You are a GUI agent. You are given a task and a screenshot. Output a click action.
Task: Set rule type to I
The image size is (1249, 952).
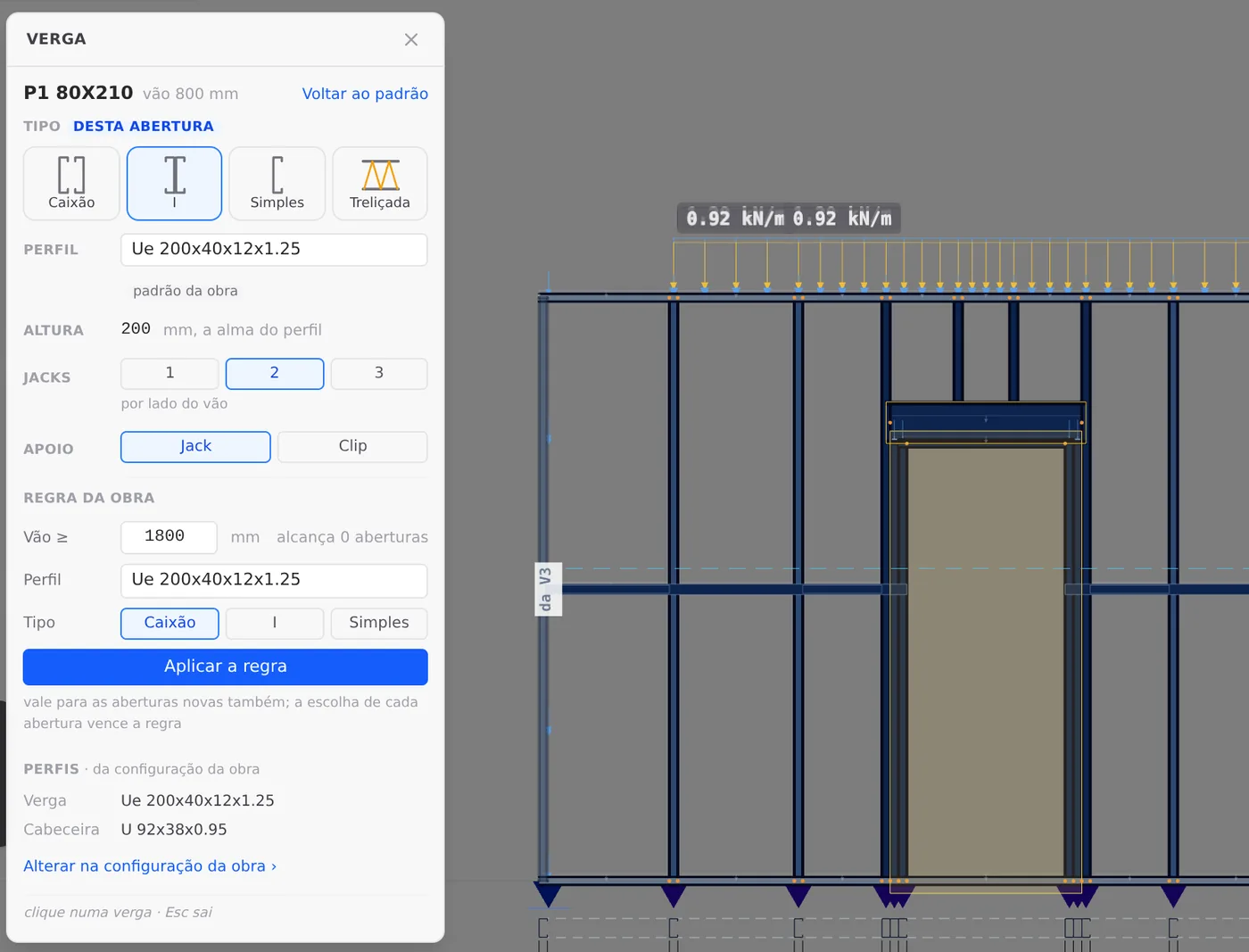(275, 624)
